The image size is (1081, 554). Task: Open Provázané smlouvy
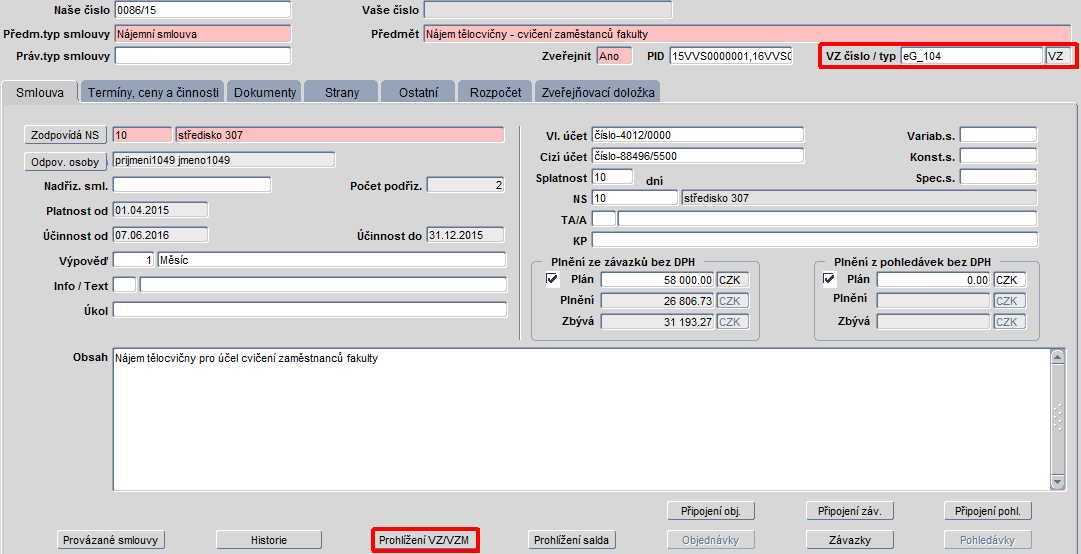111,540
